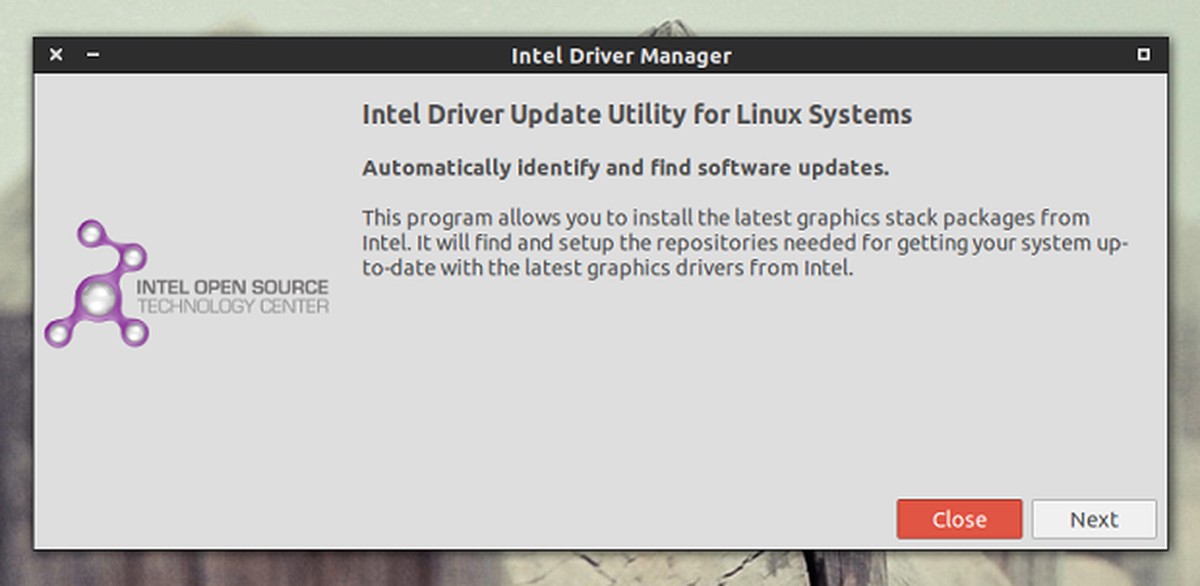Click the Next button

1094,520
